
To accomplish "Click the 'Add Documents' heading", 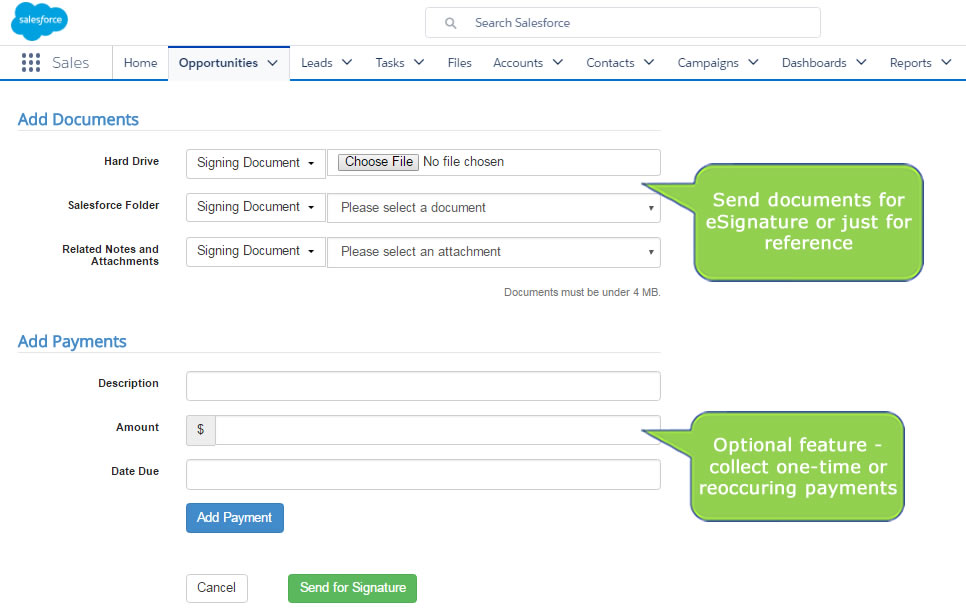I will click(78, 119).
